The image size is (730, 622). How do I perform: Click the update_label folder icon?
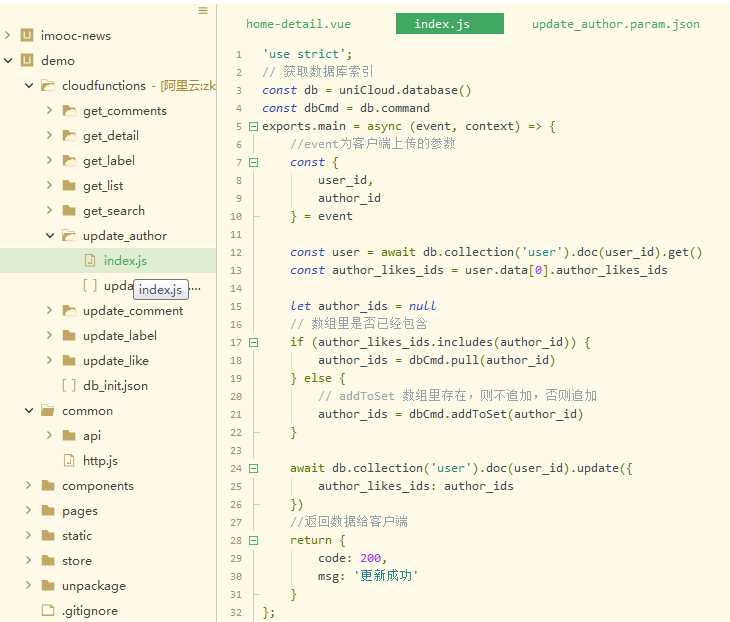[x=69, y=335]
